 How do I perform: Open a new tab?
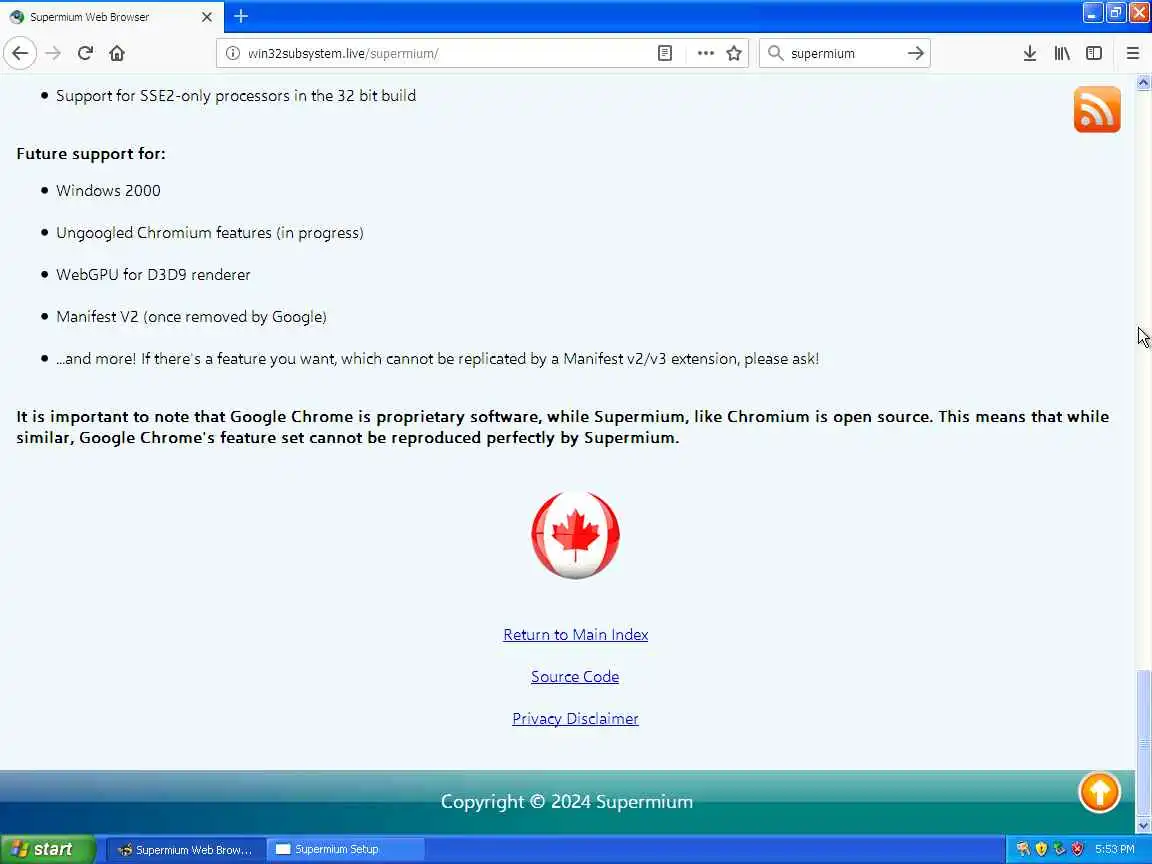click(x=241, y=16)
